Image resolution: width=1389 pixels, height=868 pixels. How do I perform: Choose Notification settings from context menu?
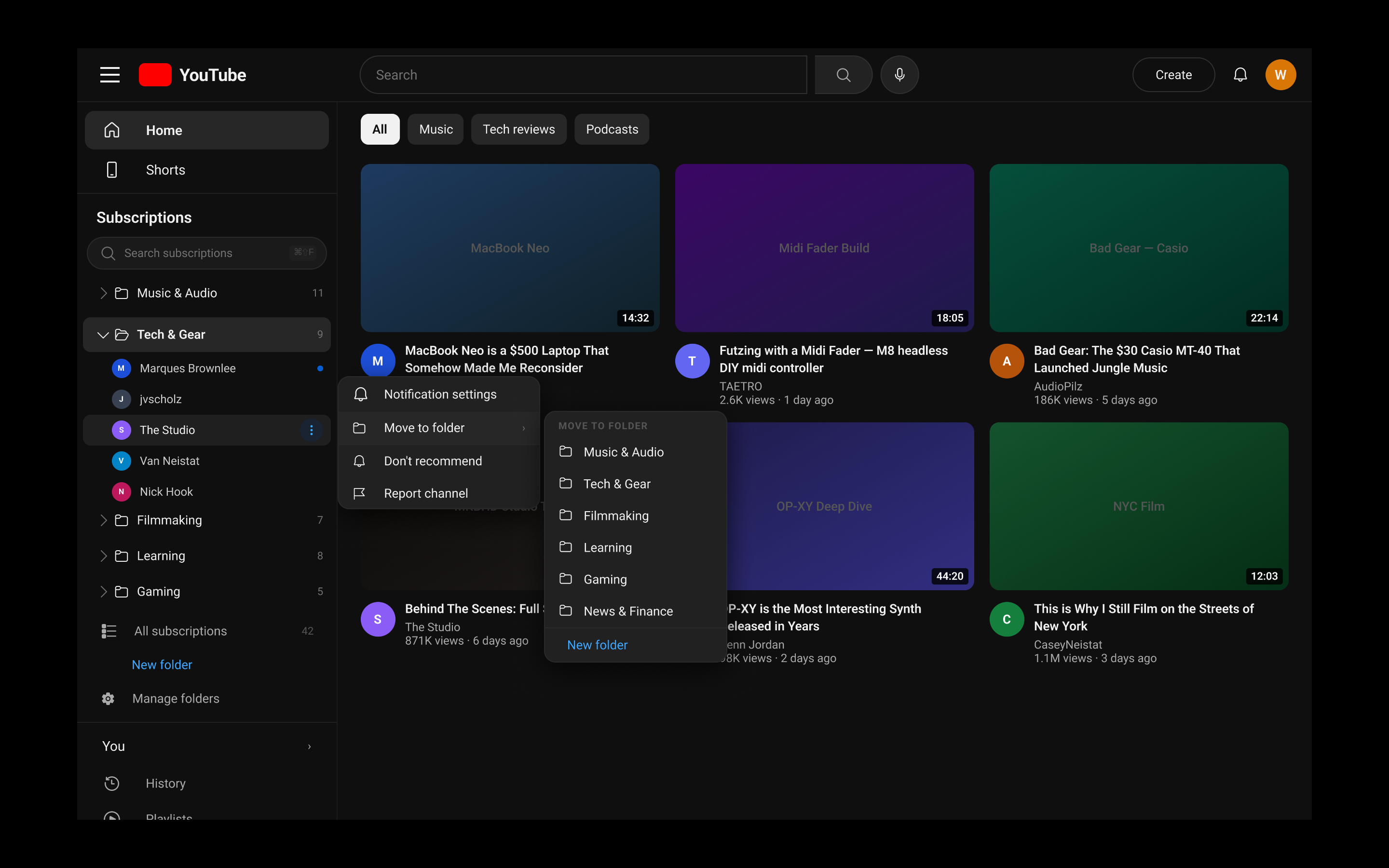point(439,394)
